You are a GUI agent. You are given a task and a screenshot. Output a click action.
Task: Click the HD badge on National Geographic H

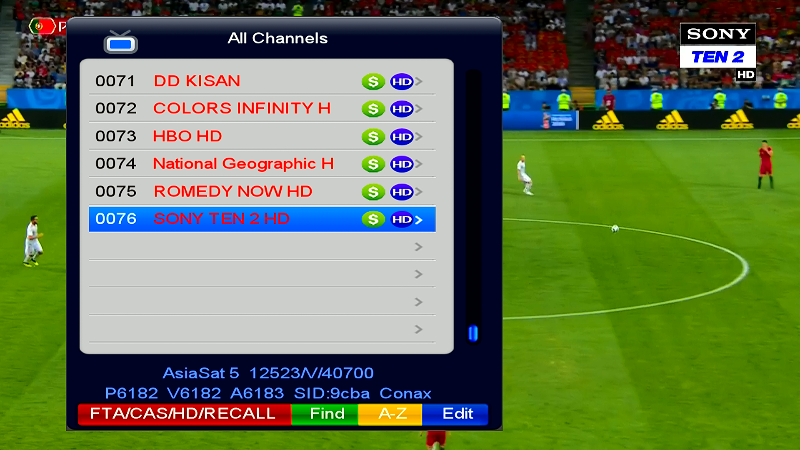(402, 164)
